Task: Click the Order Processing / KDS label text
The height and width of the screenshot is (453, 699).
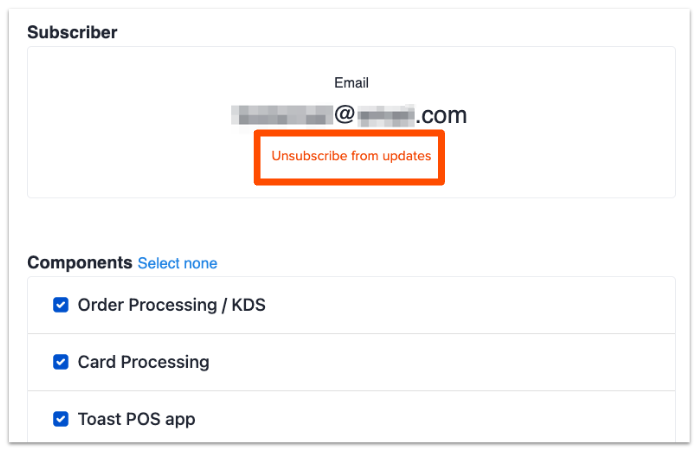Action: [171, 306]
